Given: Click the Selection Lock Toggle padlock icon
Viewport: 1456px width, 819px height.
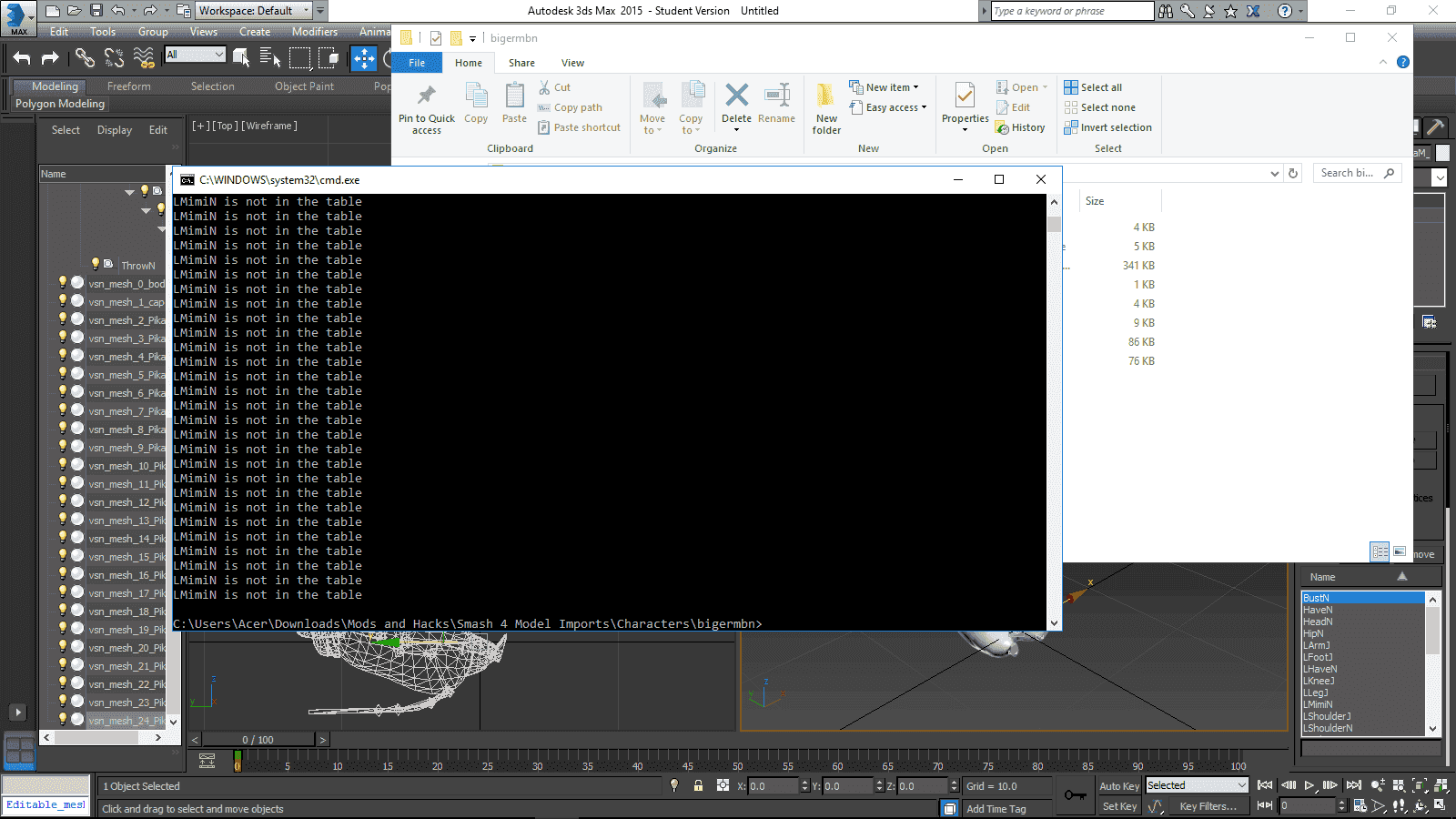Looking at the screenshot, I should pos(698,785).
